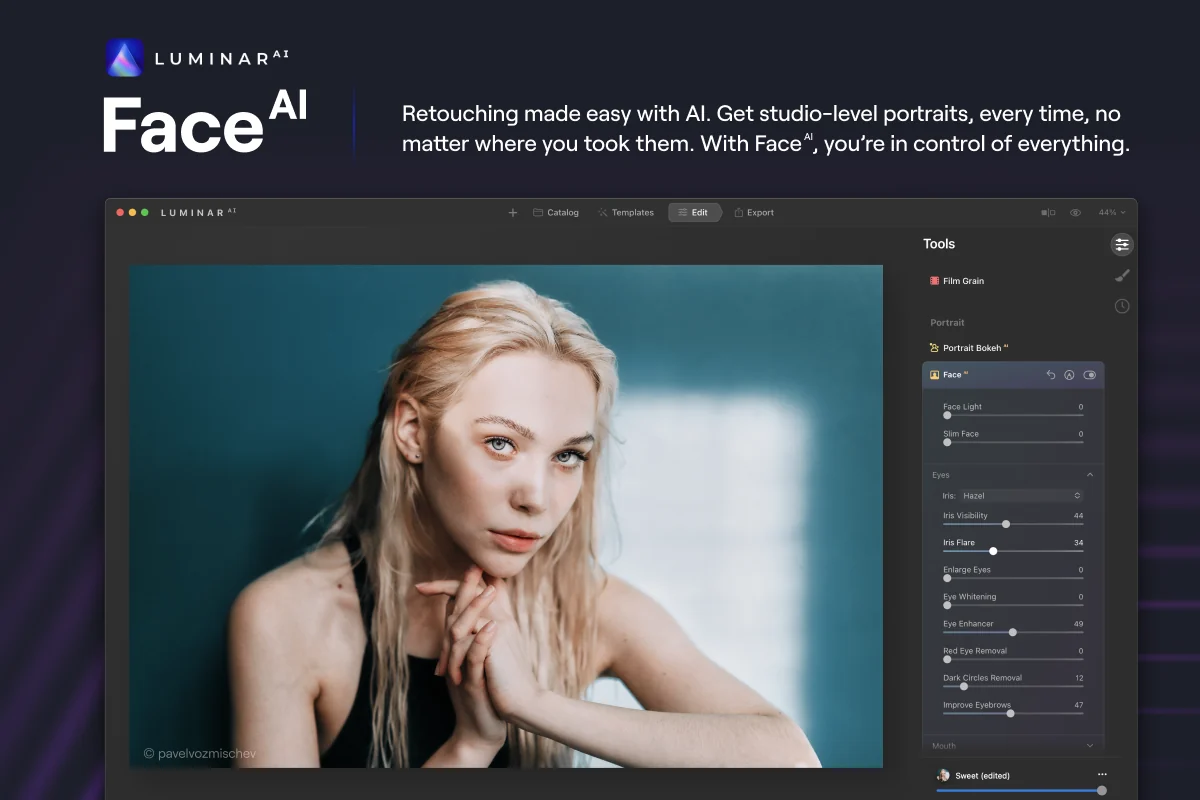This screenshot has height=800, width=1200.
Task: Click the Slim Face slider handle
Action: tap(947, 442)
